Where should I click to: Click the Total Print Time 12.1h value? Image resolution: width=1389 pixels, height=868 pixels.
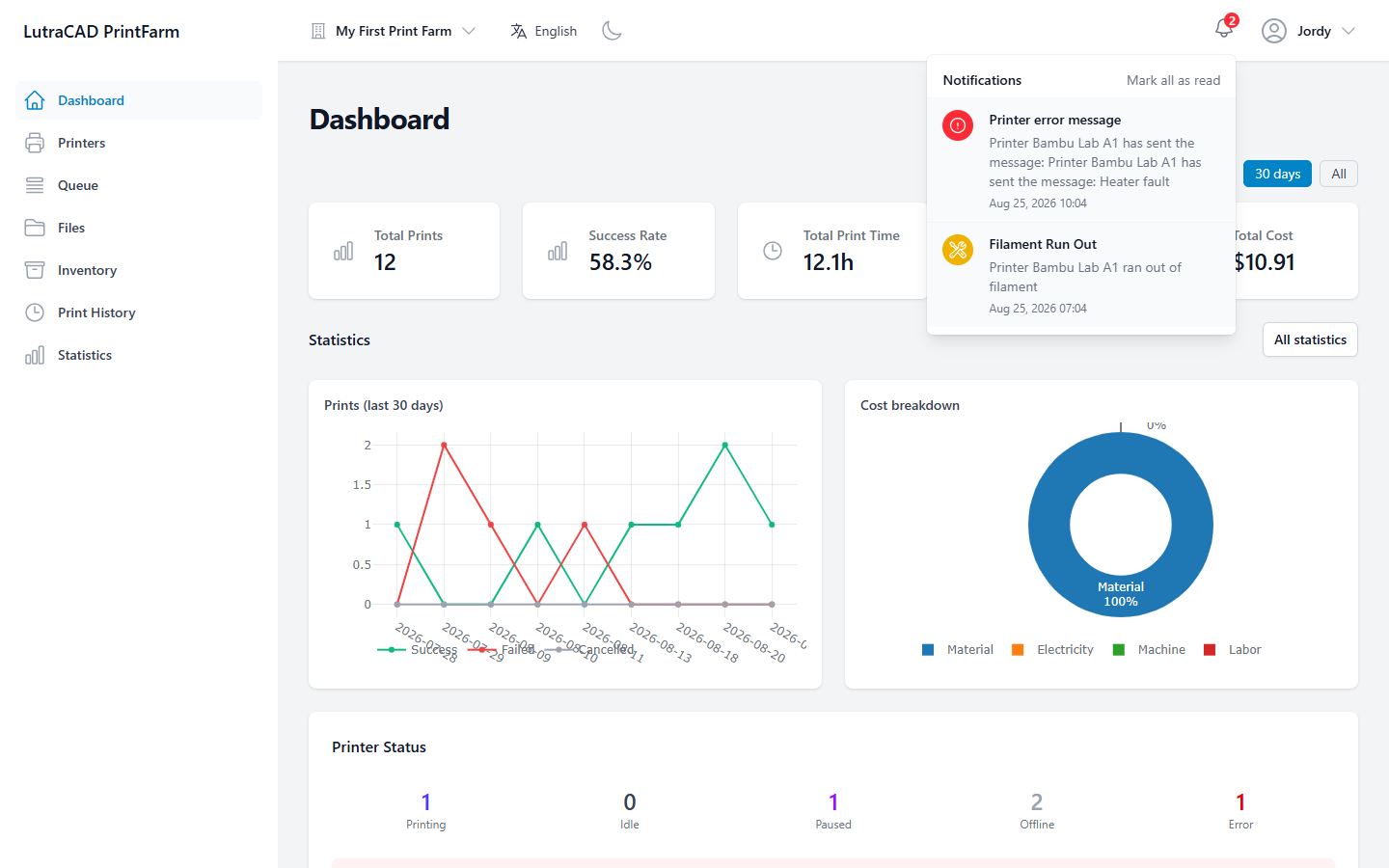(829, 262)
